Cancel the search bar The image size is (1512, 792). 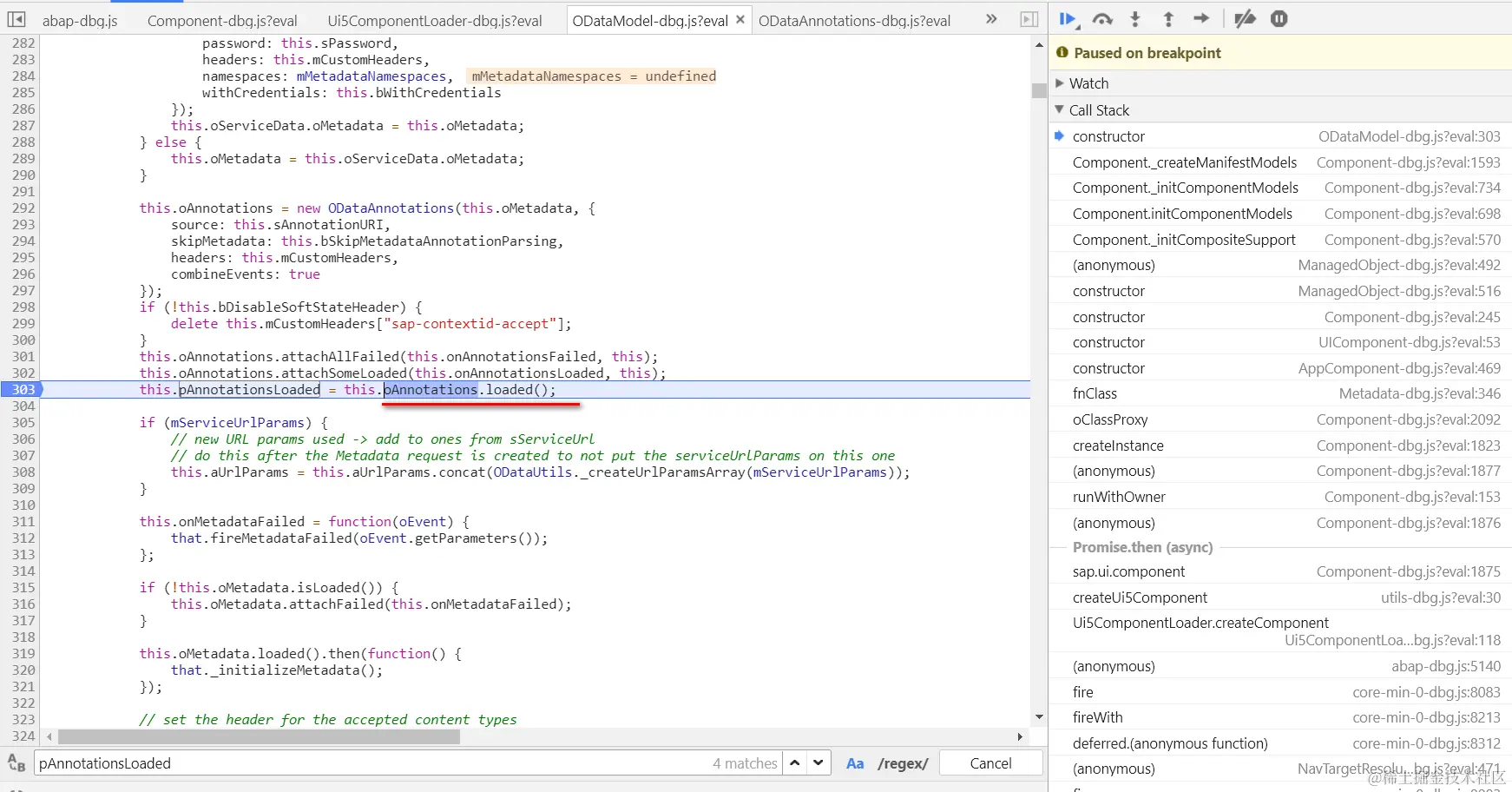(x=990, y=763)
